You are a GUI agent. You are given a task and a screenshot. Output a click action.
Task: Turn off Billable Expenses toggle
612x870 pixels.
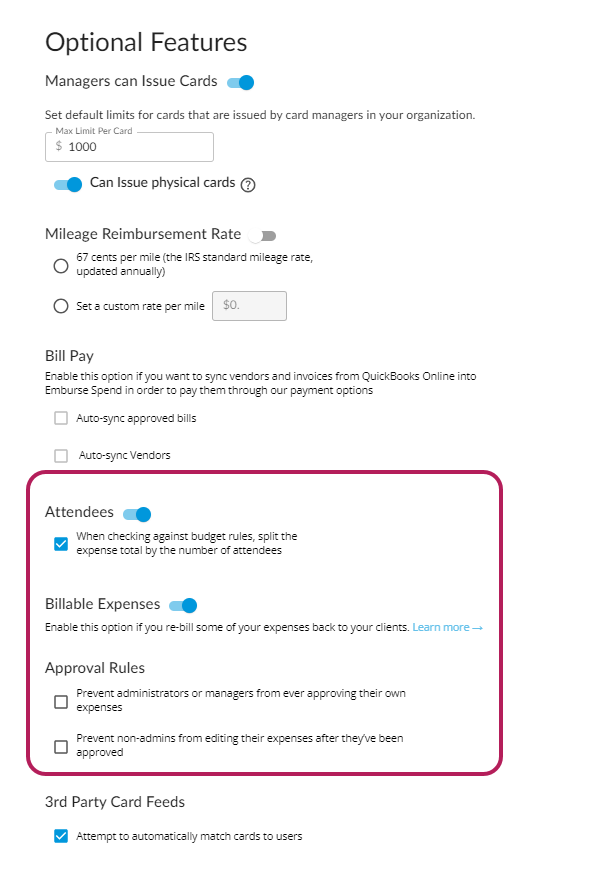[183, 605]
